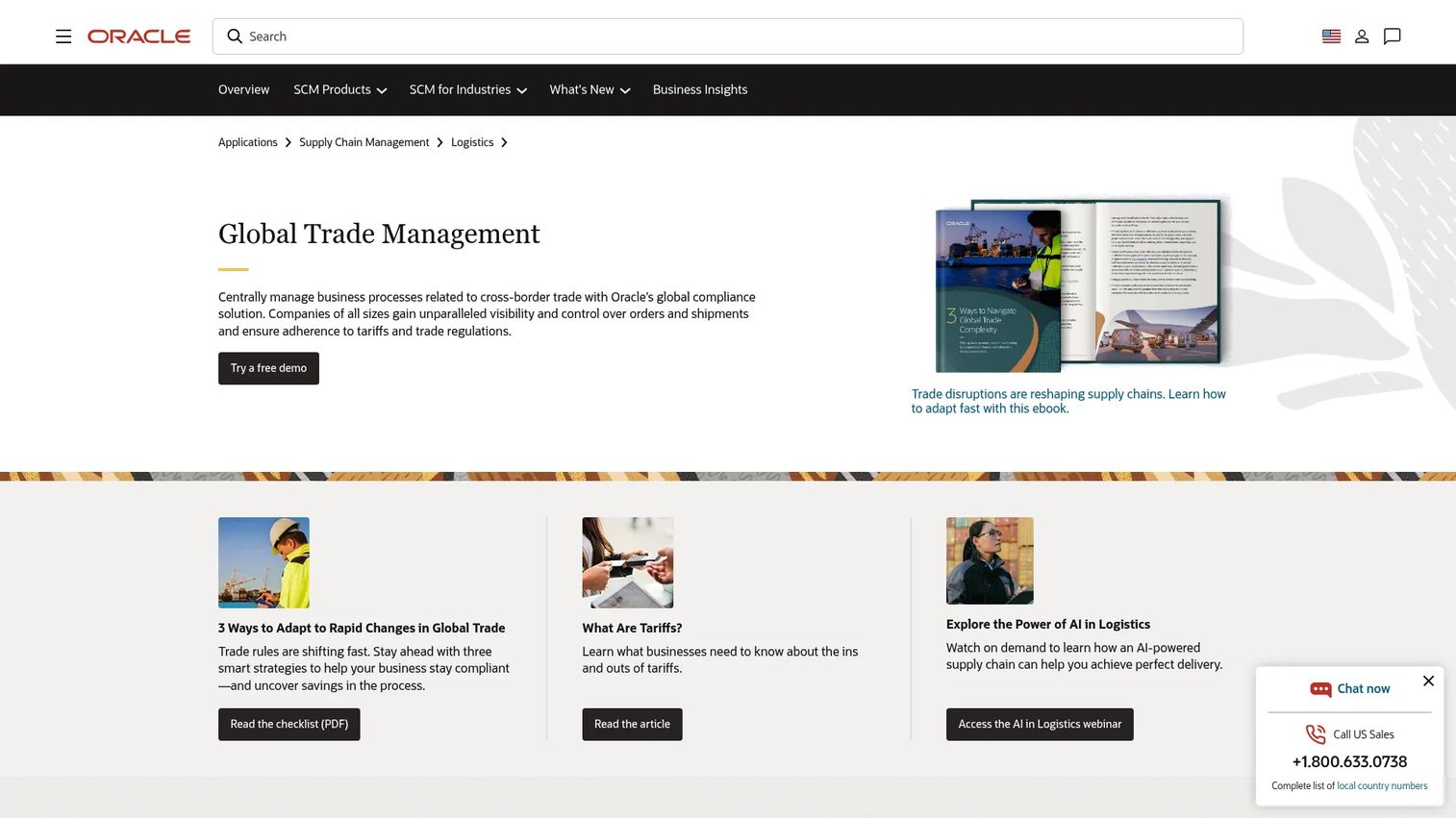Click the contact chat icon in header
The height and width of the screenshot is (818, 1456).
pos(1392,37)
